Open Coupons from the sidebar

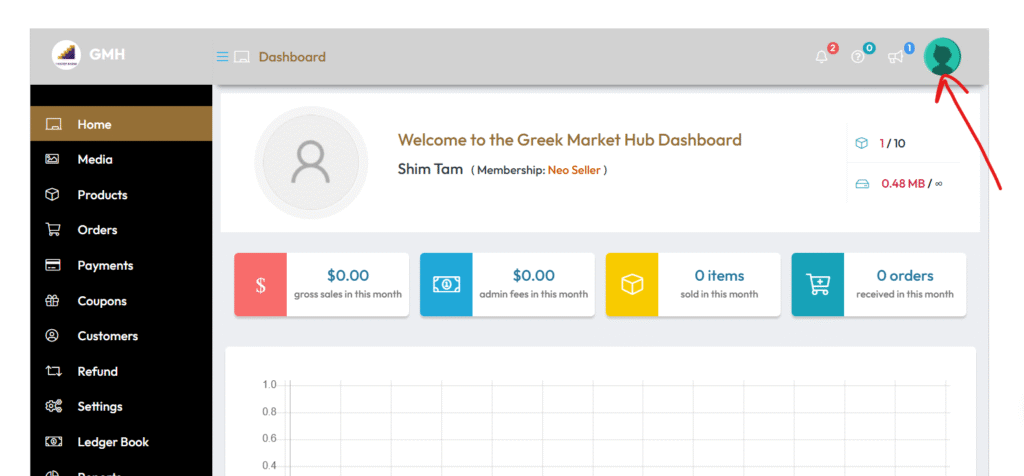[102, 301]
